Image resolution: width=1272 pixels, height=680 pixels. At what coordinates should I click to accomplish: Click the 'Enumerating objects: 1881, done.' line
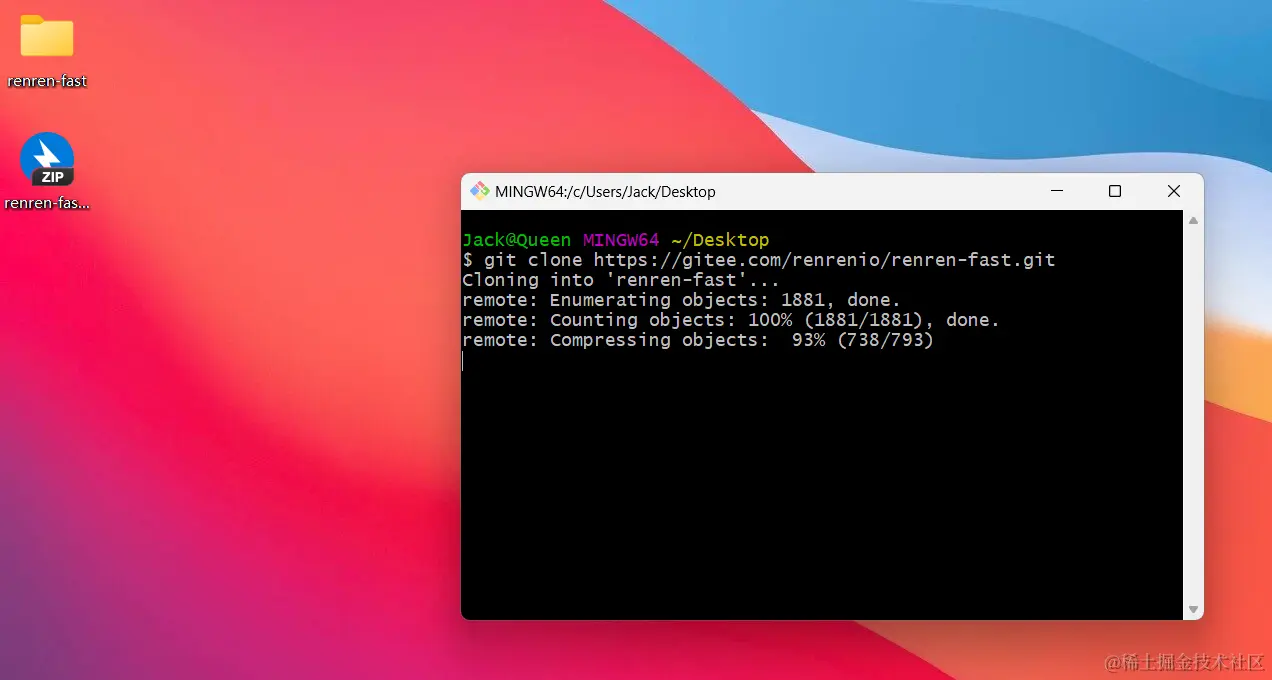[681, 300]
